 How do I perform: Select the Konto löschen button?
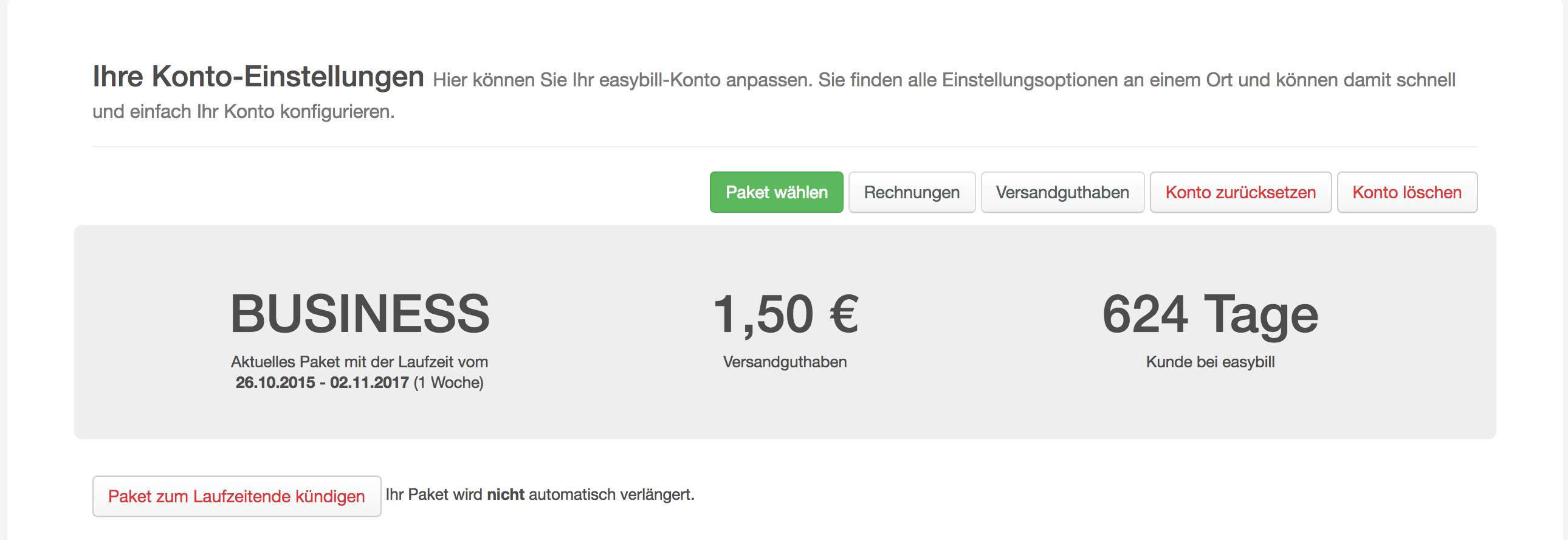(1406, 192)
